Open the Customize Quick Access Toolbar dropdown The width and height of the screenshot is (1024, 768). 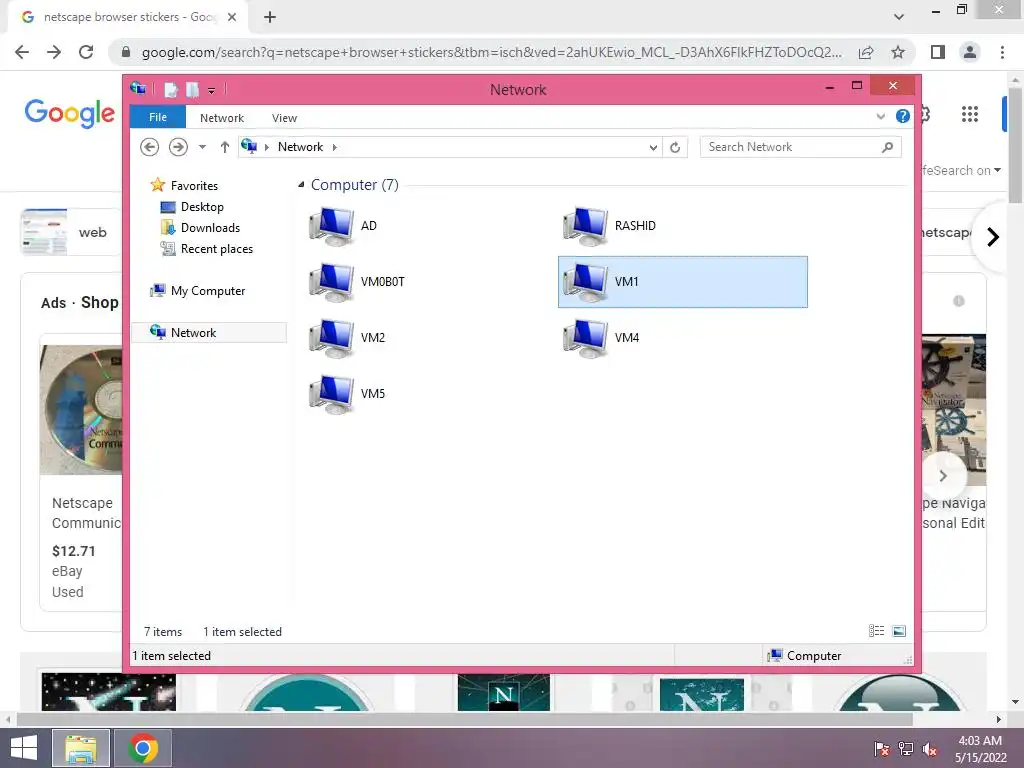point(212,90)
